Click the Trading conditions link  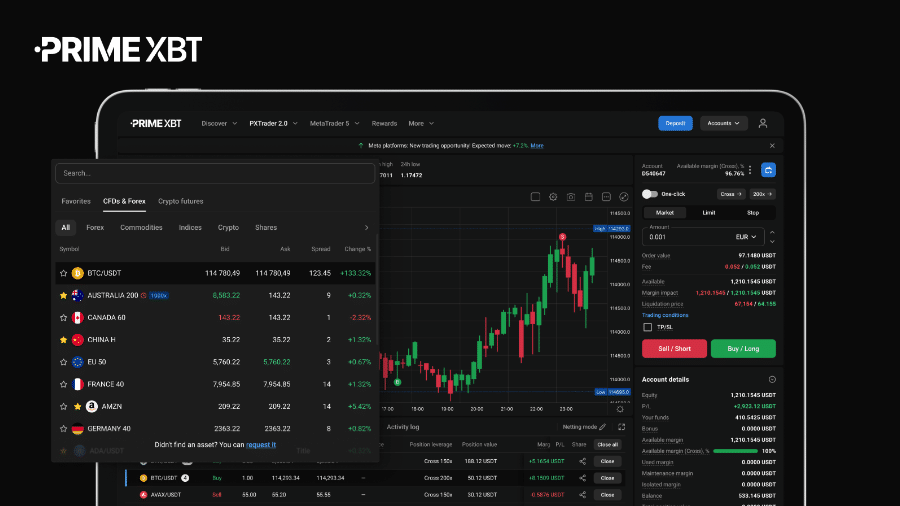point(665,315)
